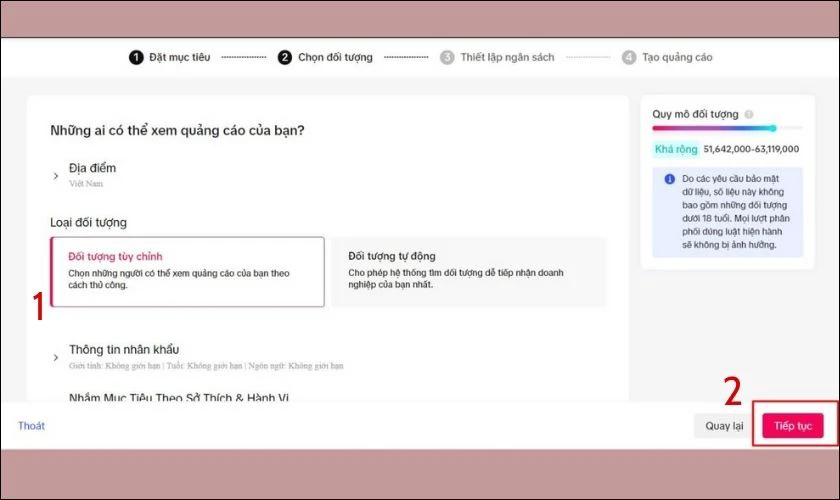This screenshot has width=840, height=500.
Task: Click the step 1 circle icon
Action: point(136,57)
